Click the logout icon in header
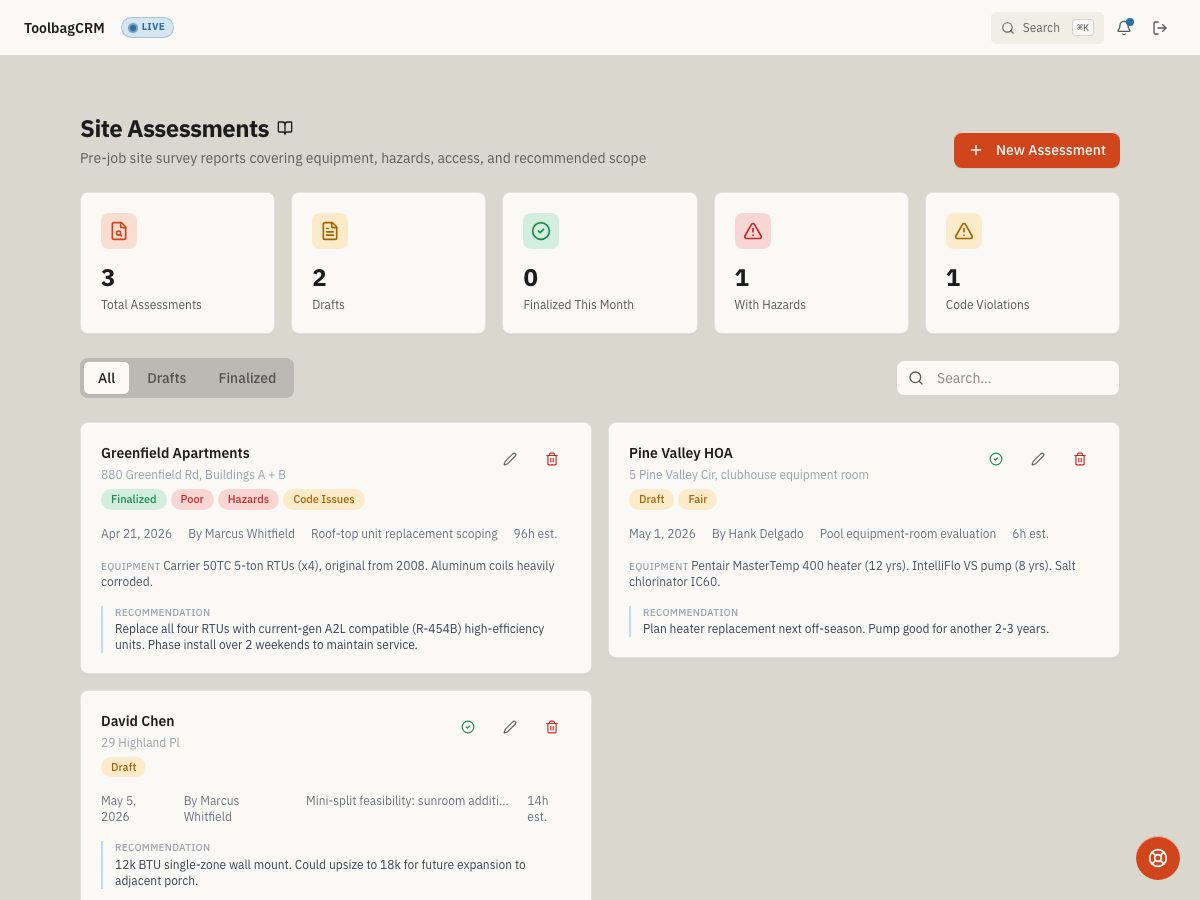 [1160, 28]
